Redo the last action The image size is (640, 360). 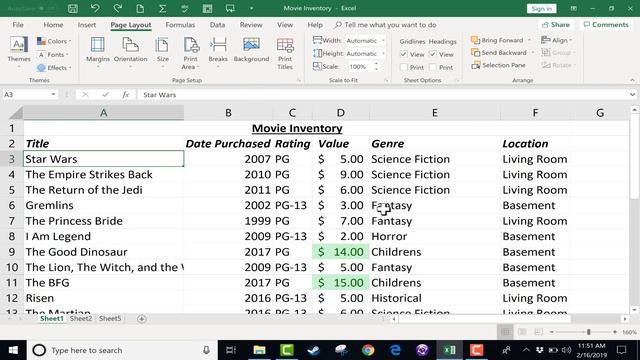coord(118,8)
